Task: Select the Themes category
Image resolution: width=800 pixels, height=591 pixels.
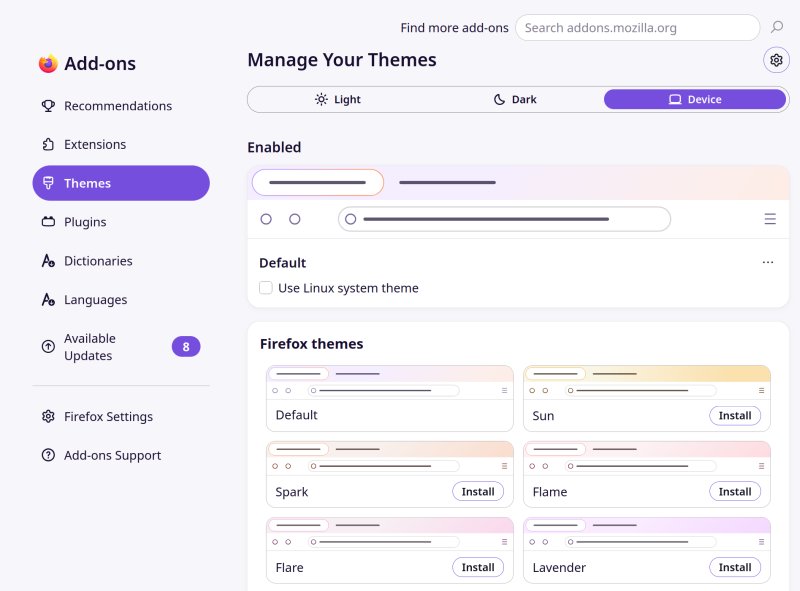Action: coord(121,183)
